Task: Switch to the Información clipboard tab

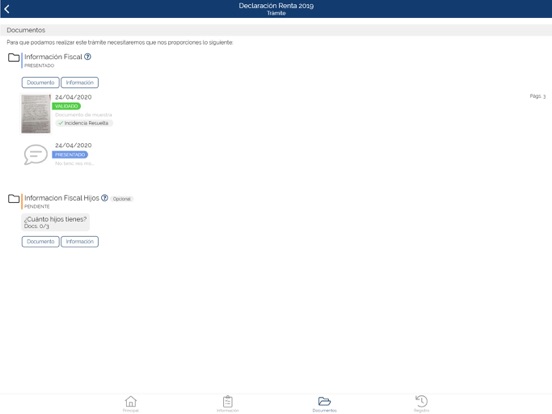Action: point(227,403)
